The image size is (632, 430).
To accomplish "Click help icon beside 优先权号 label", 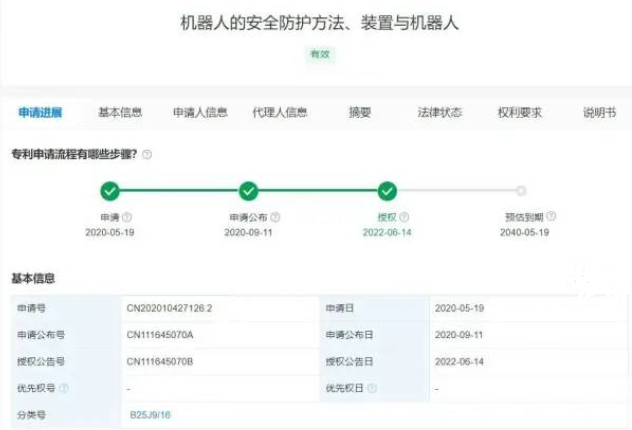I will (x=64, y=388).
